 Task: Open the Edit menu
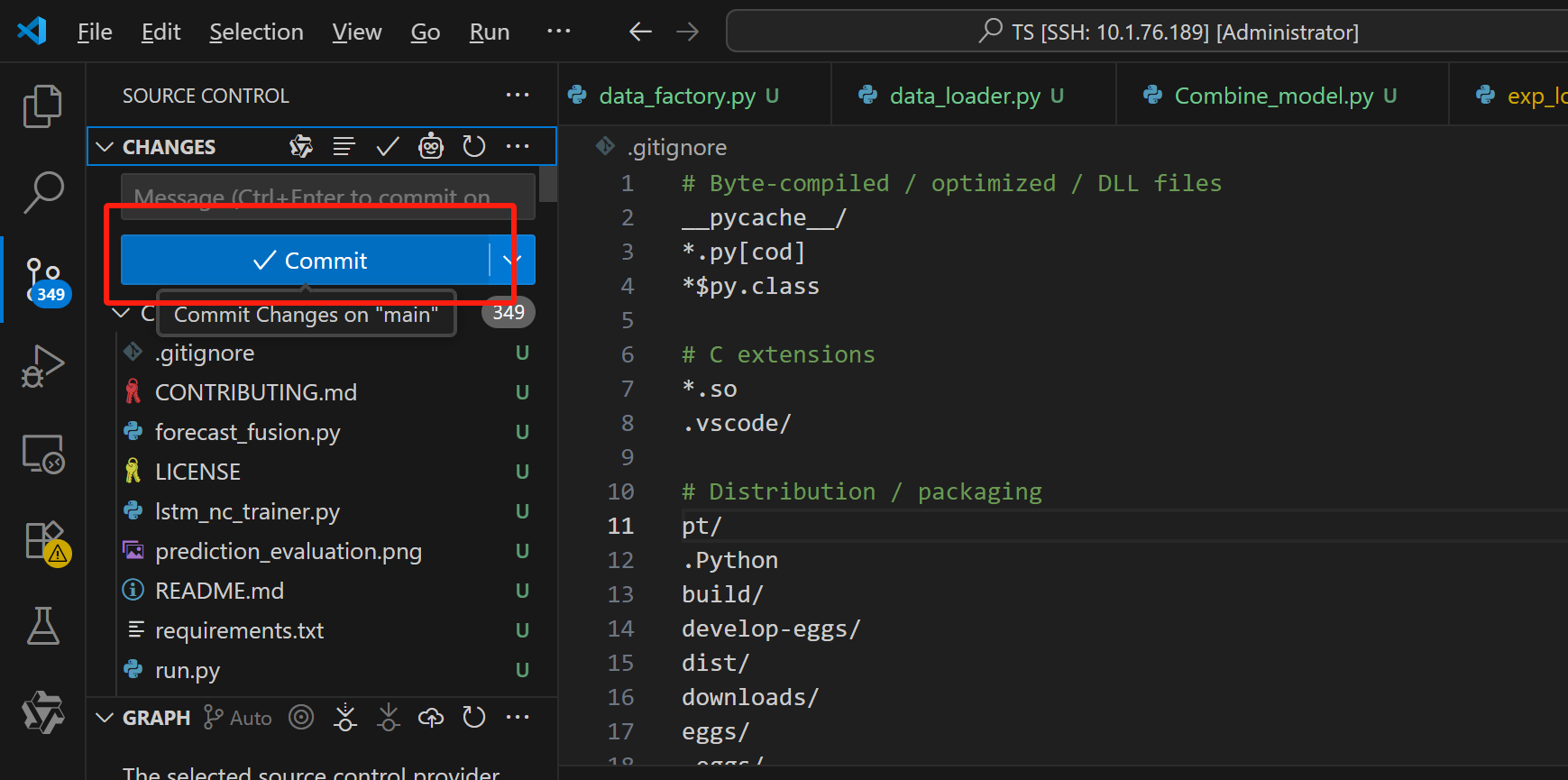click(x=161, y=32)
